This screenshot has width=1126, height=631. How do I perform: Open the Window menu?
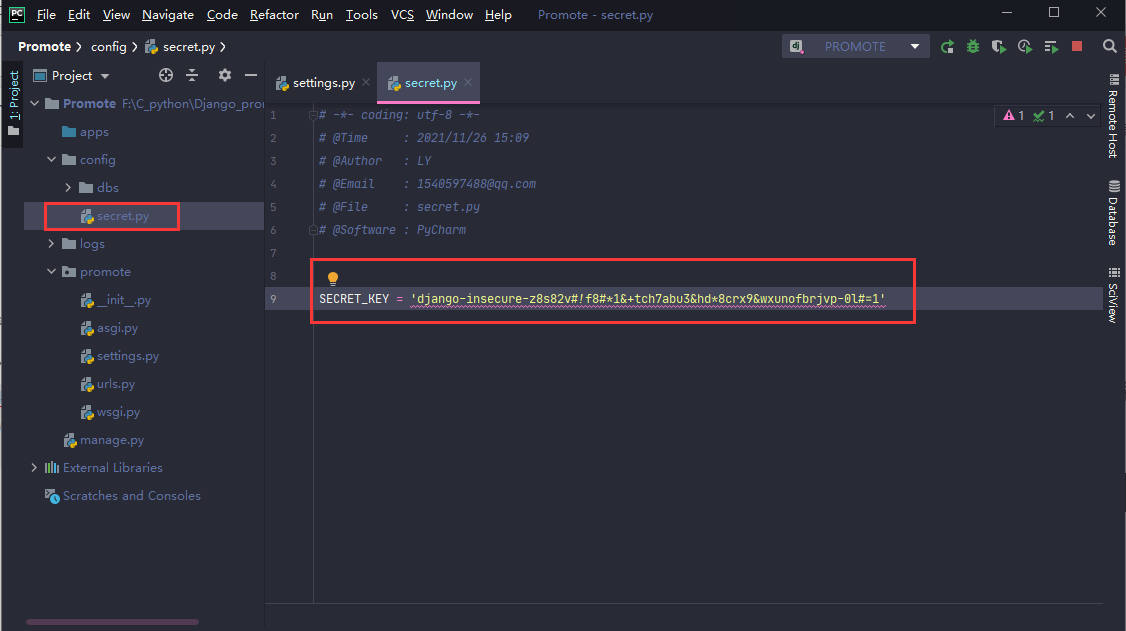pyautogui.click(x=450, y=14)
